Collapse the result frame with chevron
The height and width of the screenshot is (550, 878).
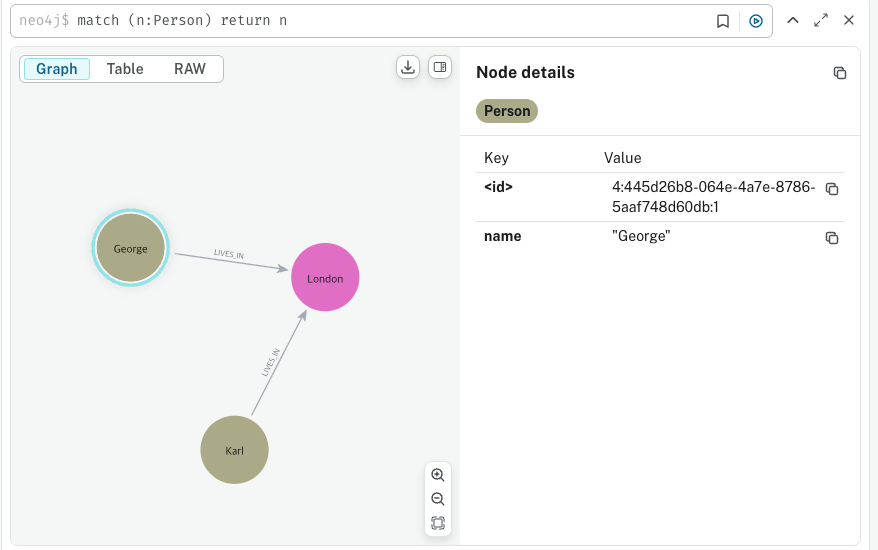(792, 20)
